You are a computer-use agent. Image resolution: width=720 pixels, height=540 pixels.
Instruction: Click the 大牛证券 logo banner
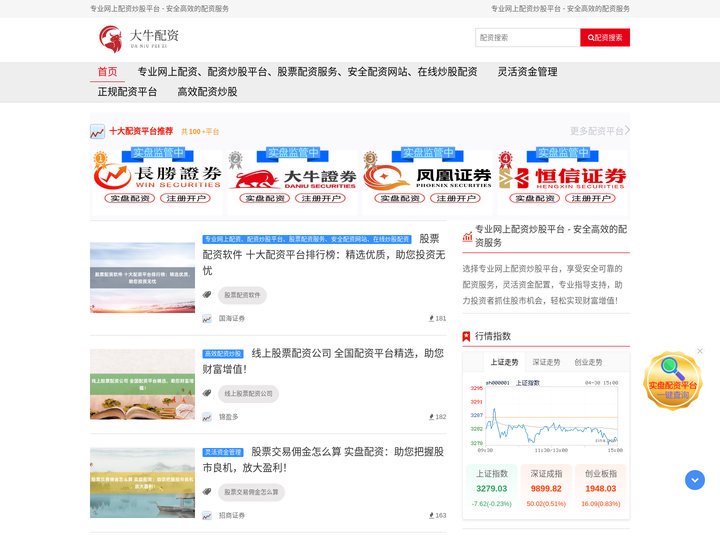pos(292,178)
